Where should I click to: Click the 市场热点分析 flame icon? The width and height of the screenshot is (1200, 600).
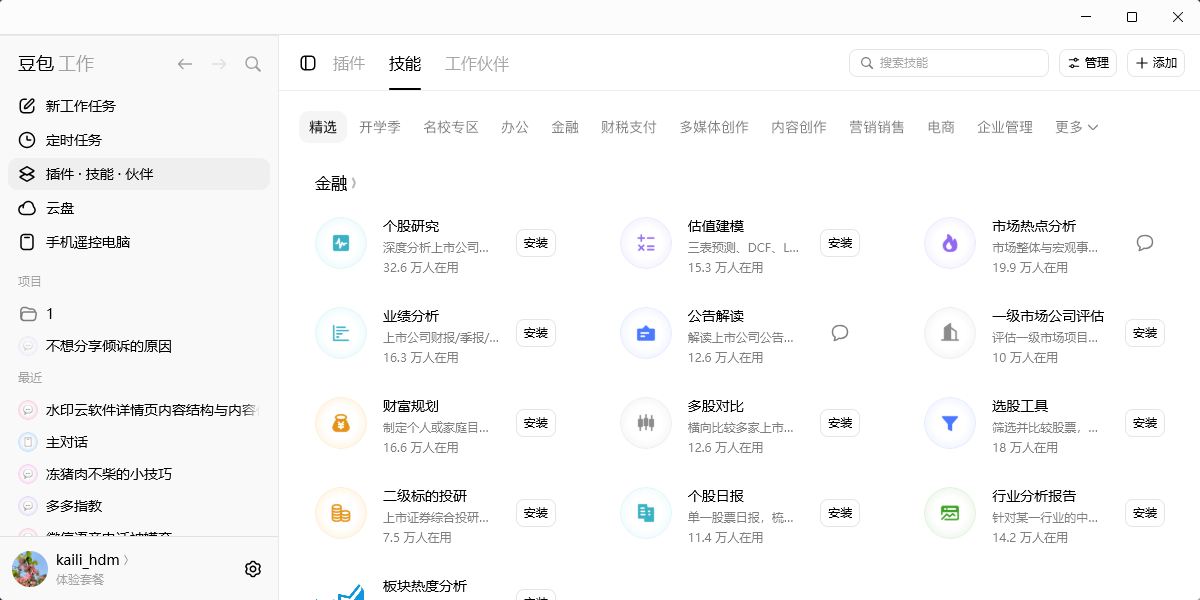click(x=950, y=243)
